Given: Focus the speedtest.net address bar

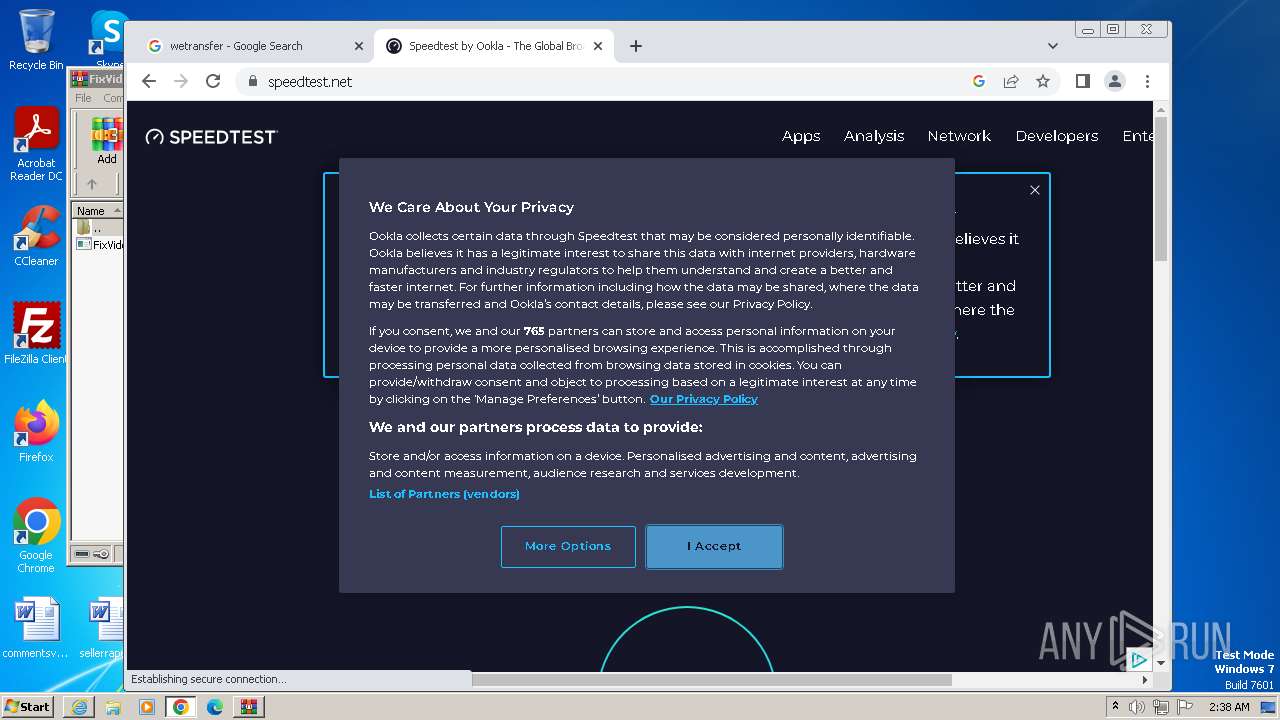Looking at the screenshot, I should tap(600, 82).
